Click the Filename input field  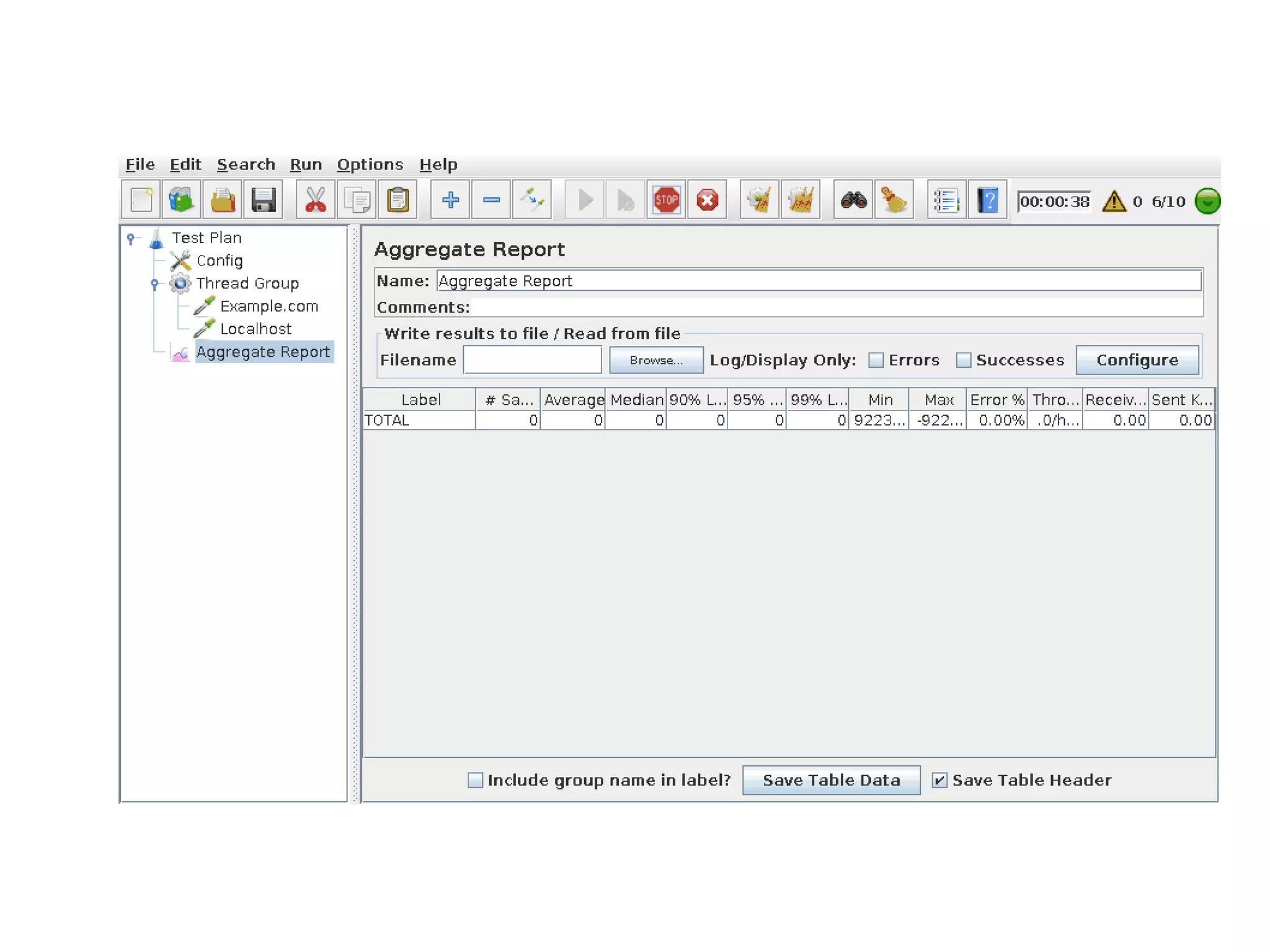[532, 360]
